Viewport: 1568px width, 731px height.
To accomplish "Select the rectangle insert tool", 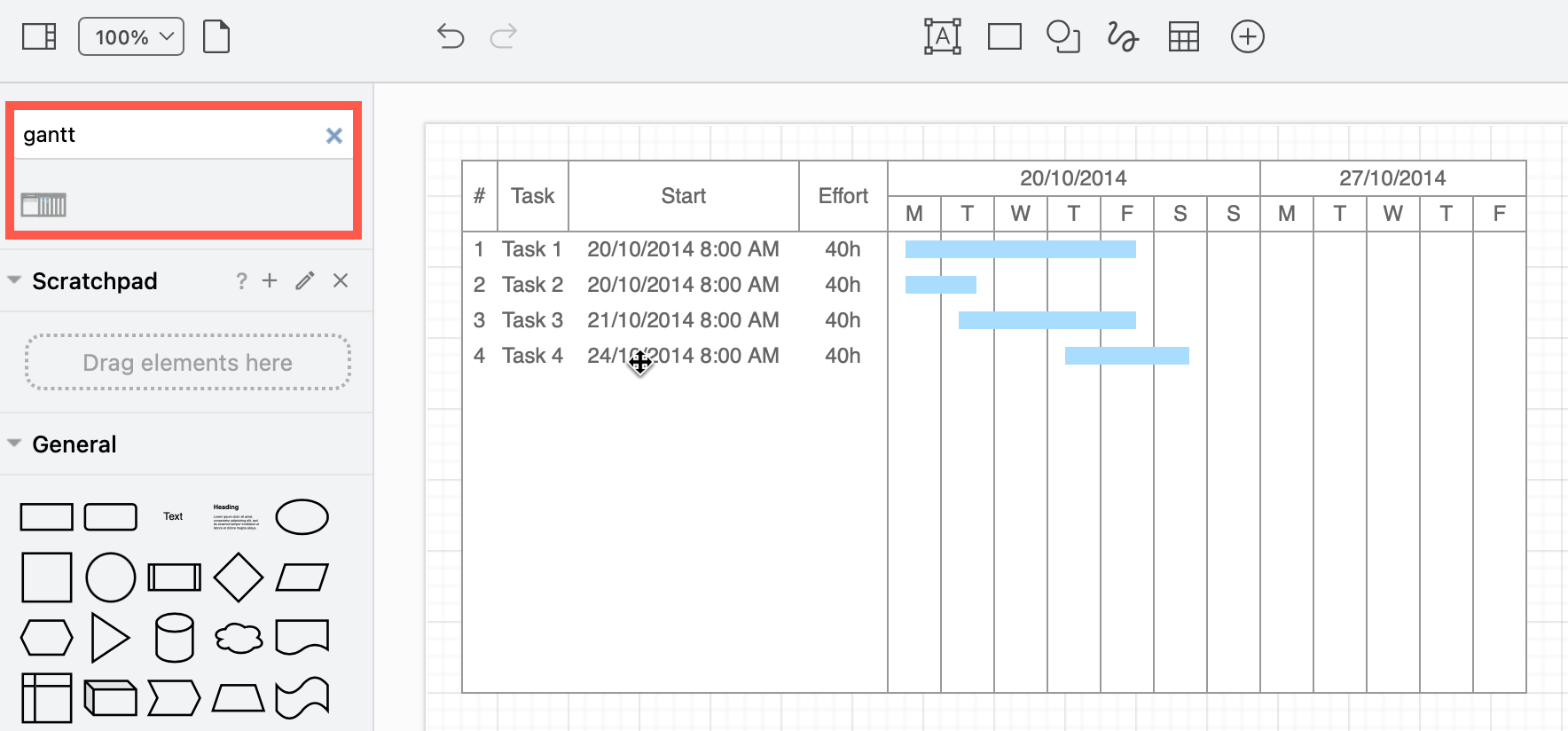I will click(x=1004, y=37).
